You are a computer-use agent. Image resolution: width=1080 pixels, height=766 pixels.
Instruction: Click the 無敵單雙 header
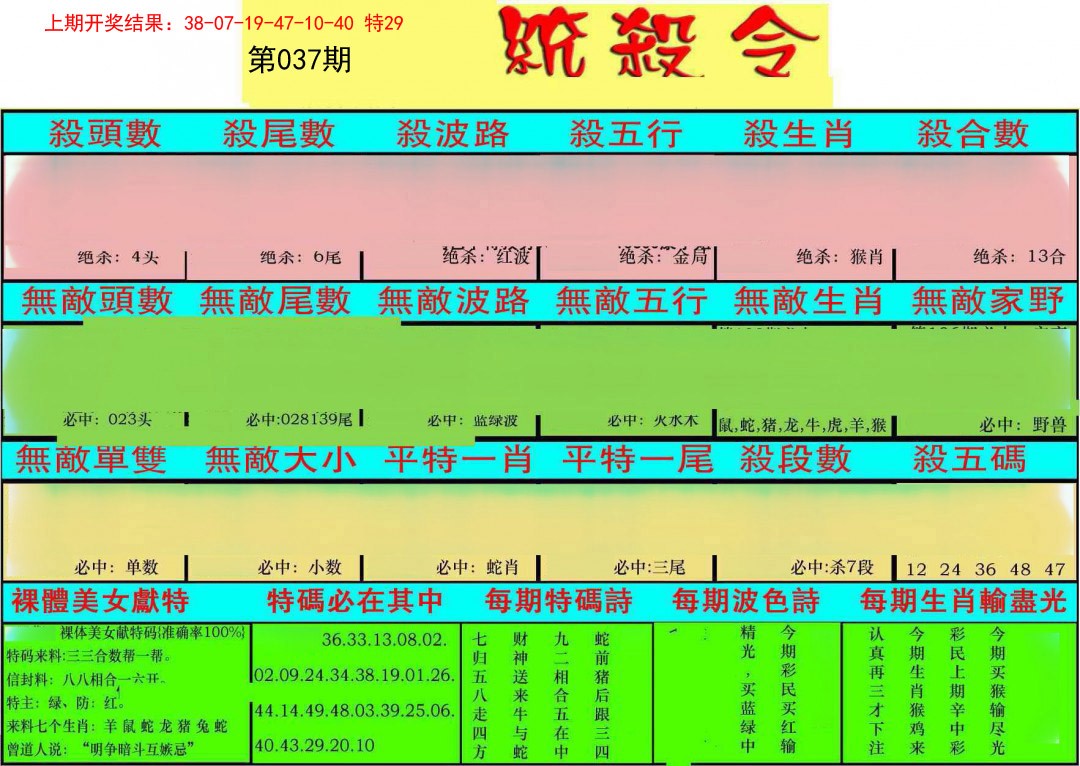click(92, 459)
